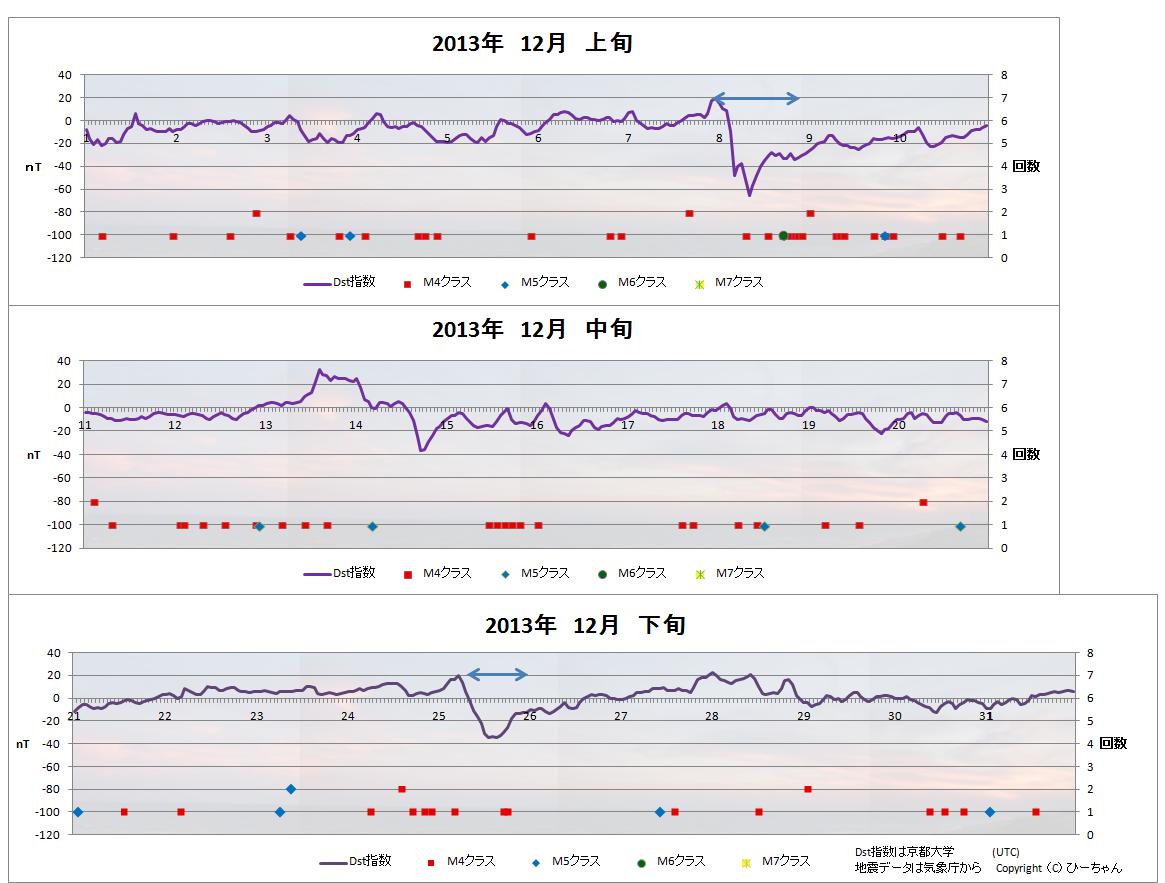Click M4クラス red square legend icon in 上旬 chart
This screenshot has width=1165, height=883.
coord(408,284)
